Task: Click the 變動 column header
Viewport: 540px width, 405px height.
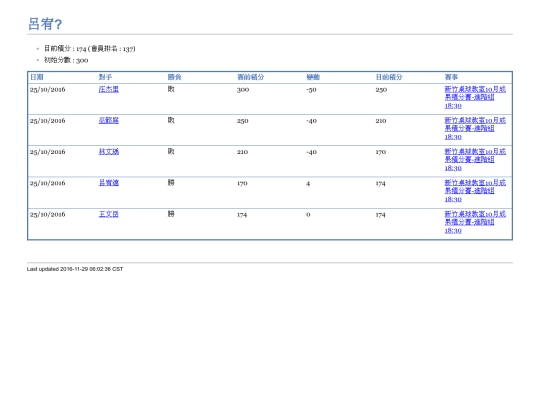Action: [x=313, y=77]
